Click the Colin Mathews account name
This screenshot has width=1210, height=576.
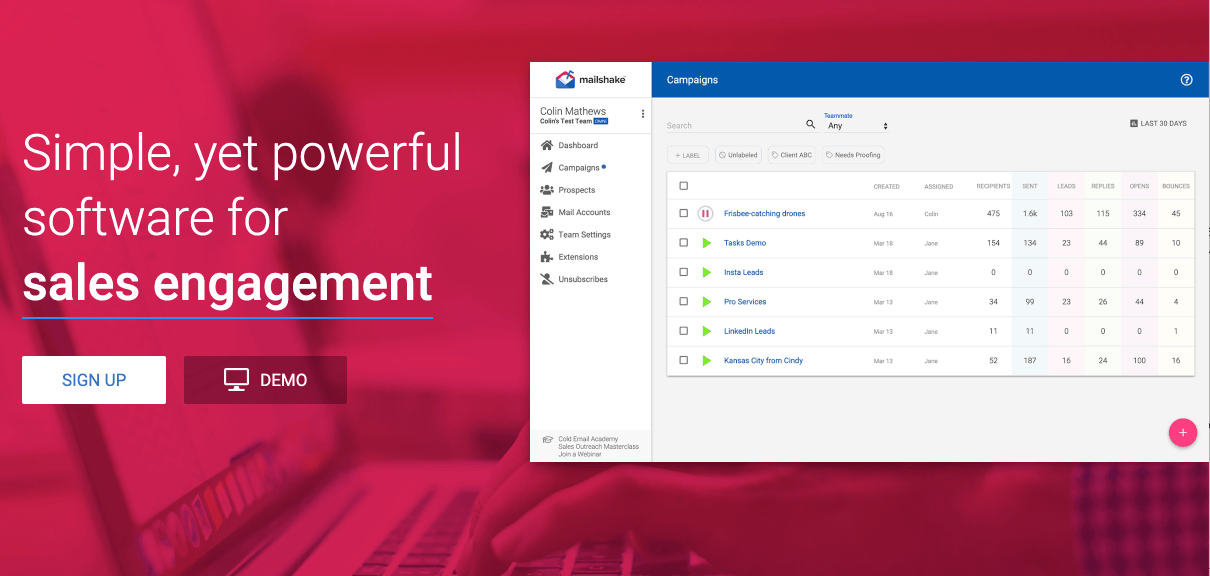point(573,111)
